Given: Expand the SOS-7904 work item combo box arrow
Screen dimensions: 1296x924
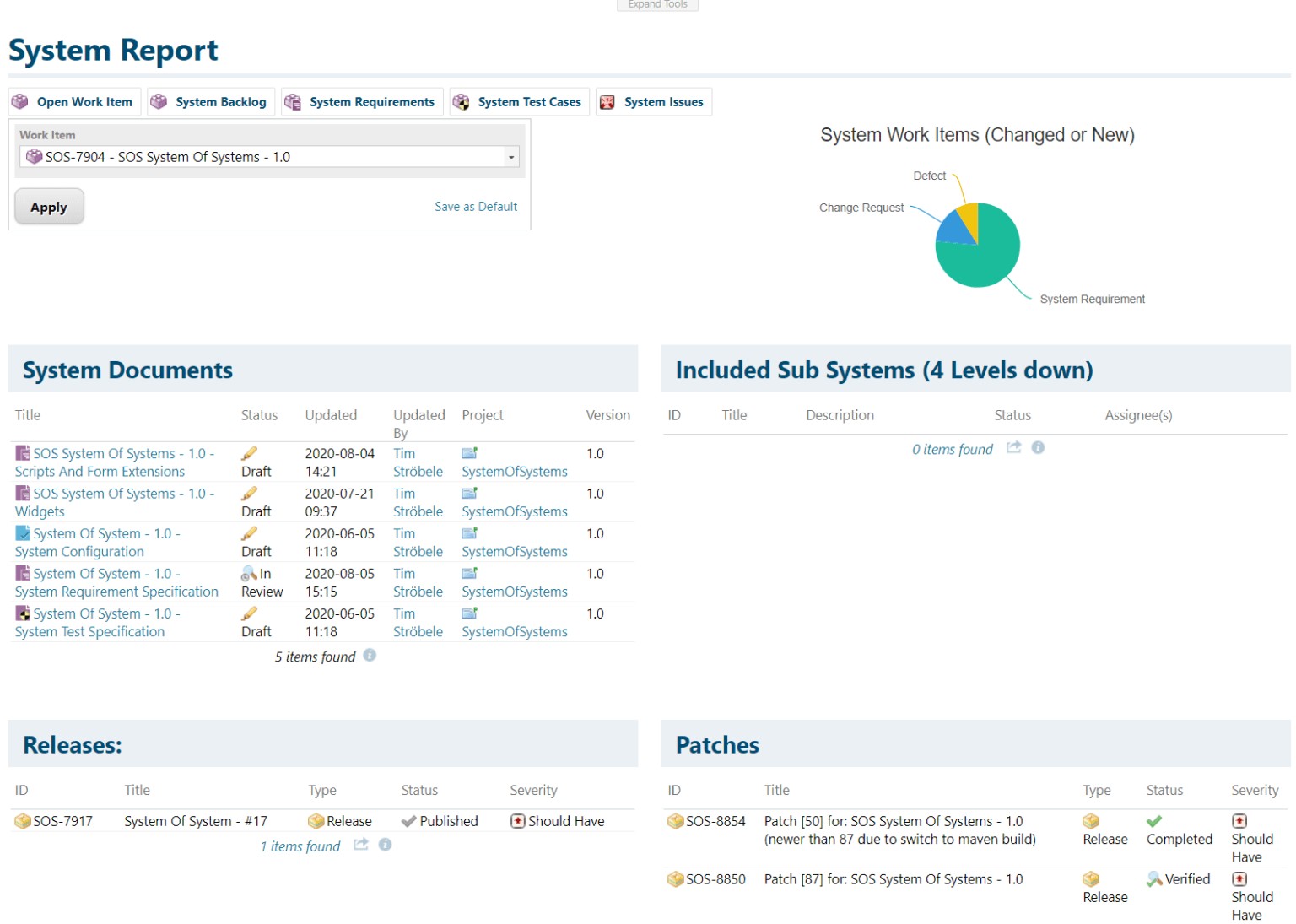Looking at the screenshot, I should [x=511, y=156].
